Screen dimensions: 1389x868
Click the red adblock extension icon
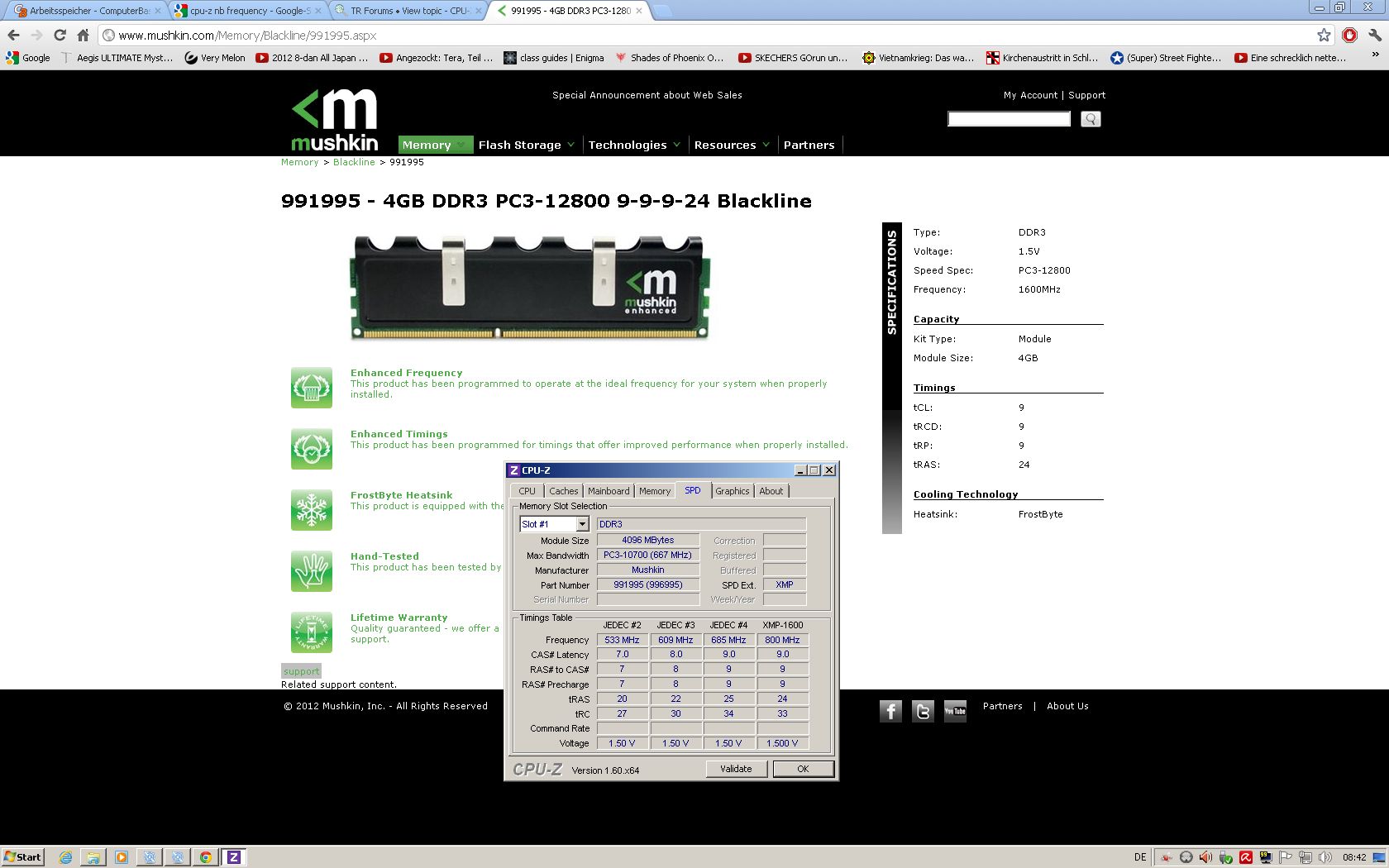[x=1350, y=35]
